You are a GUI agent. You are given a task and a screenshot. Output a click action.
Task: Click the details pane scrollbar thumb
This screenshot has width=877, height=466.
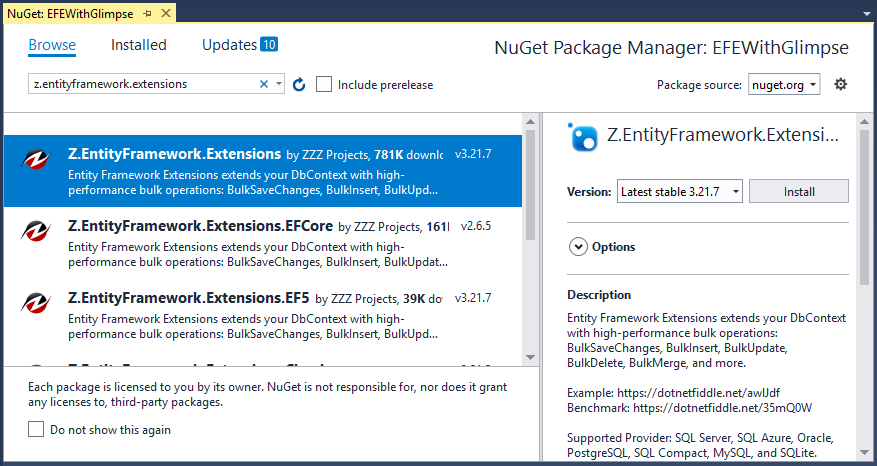tap(864, 207)
